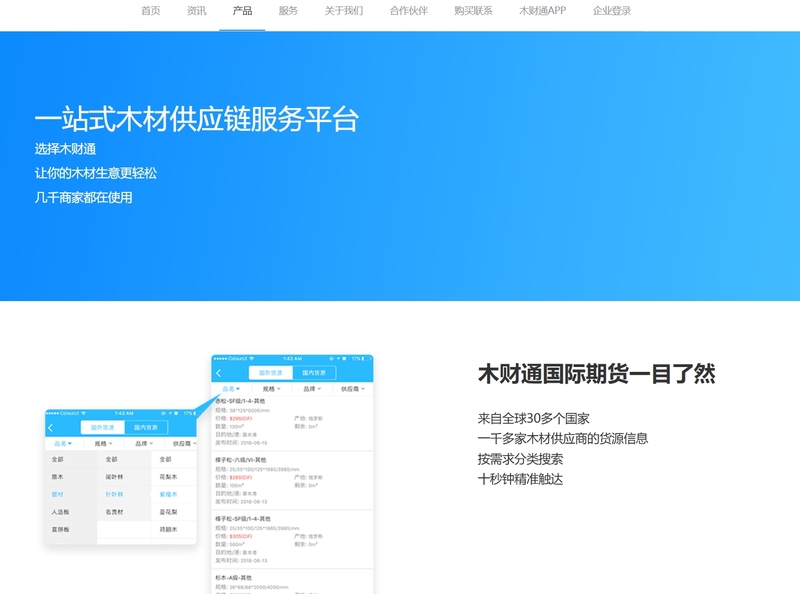Open the 樟子松-六级 listing card
This screenshot has width=800, height=594.
[x=292, y=481]
